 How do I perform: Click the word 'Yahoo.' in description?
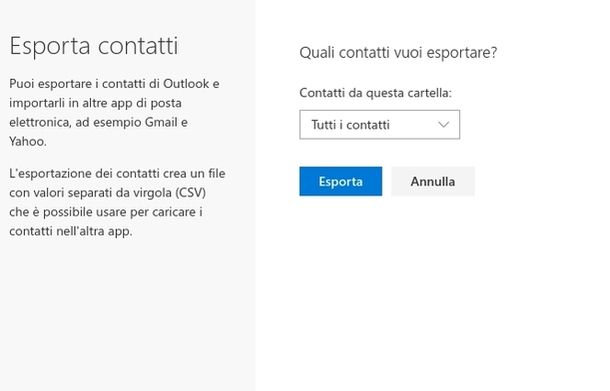point(28,141)
